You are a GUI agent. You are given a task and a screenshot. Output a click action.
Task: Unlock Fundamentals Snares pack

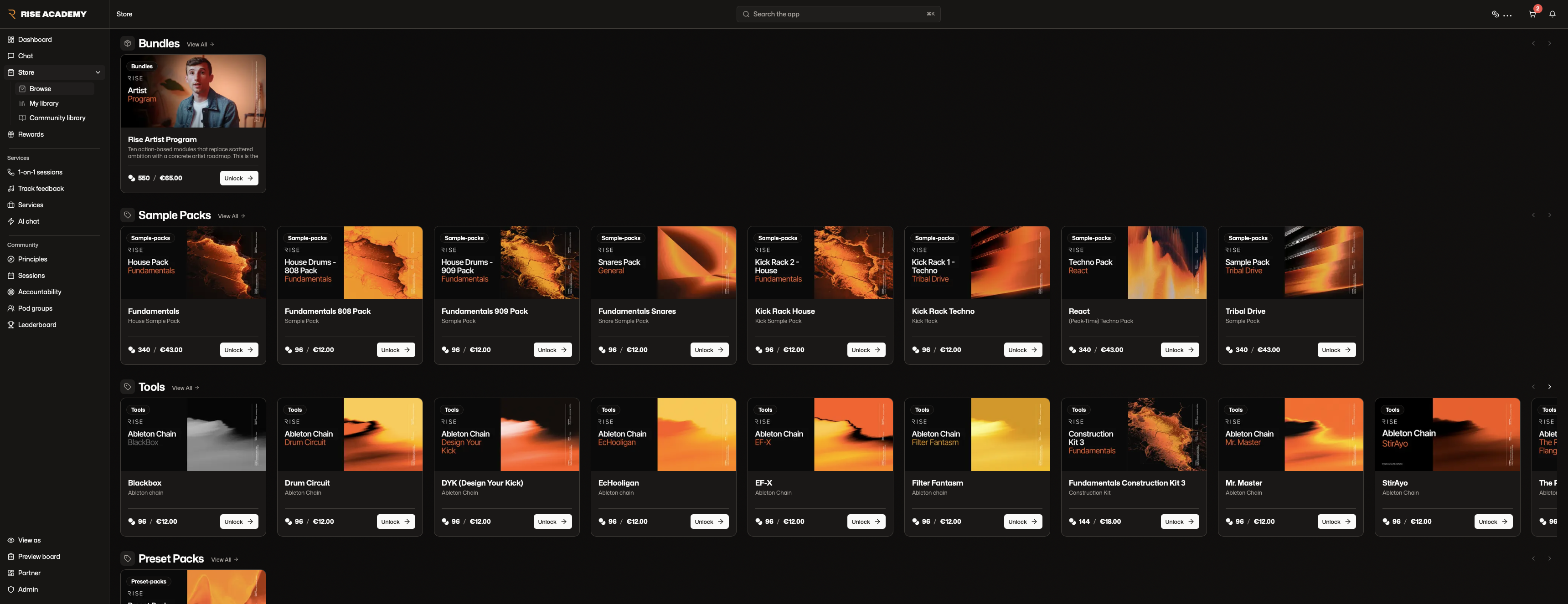709,350
